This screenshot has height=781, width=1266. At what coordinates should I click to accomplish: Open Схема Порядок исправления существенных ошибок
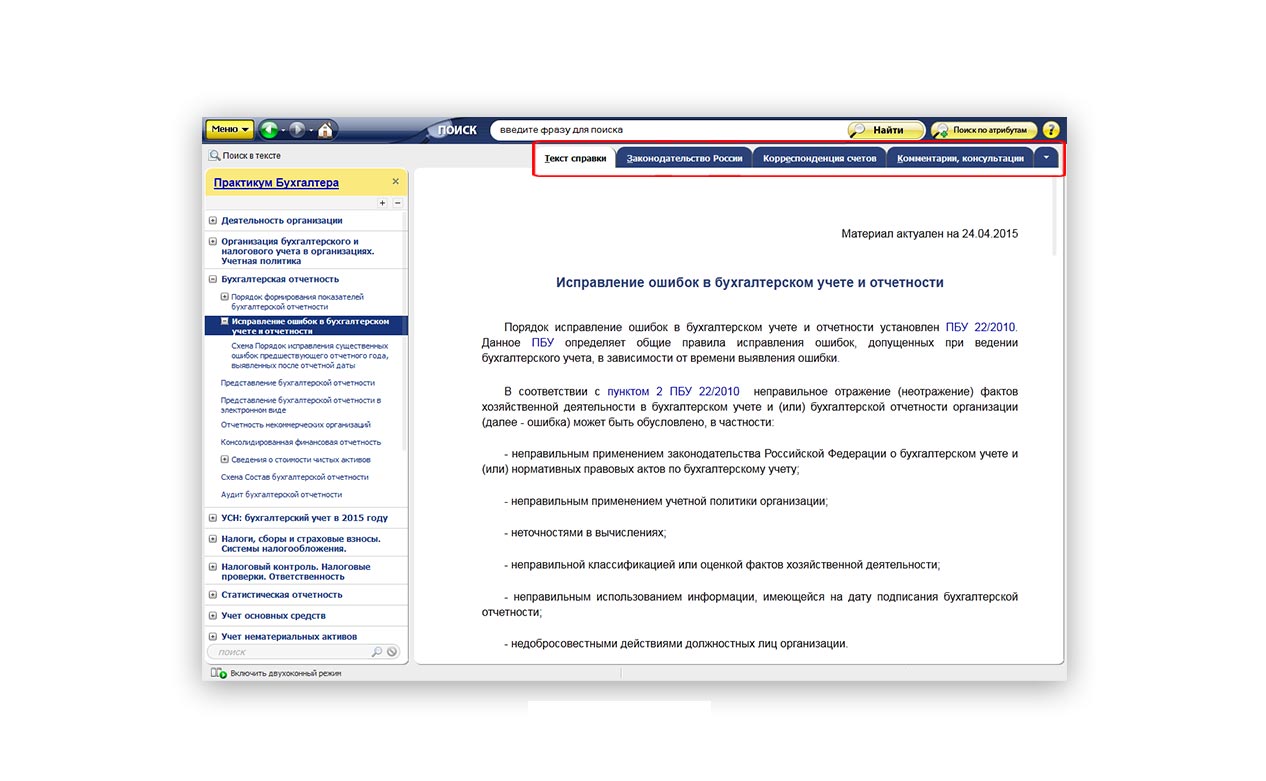pyautogui.click(x=310, y=355)
